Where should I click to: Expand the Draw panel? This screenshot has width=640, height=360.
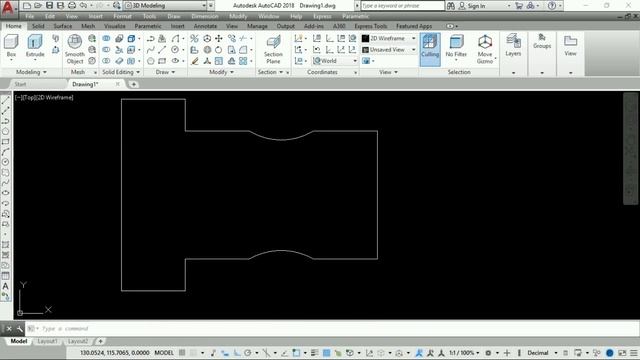click(x=165, y=72)
